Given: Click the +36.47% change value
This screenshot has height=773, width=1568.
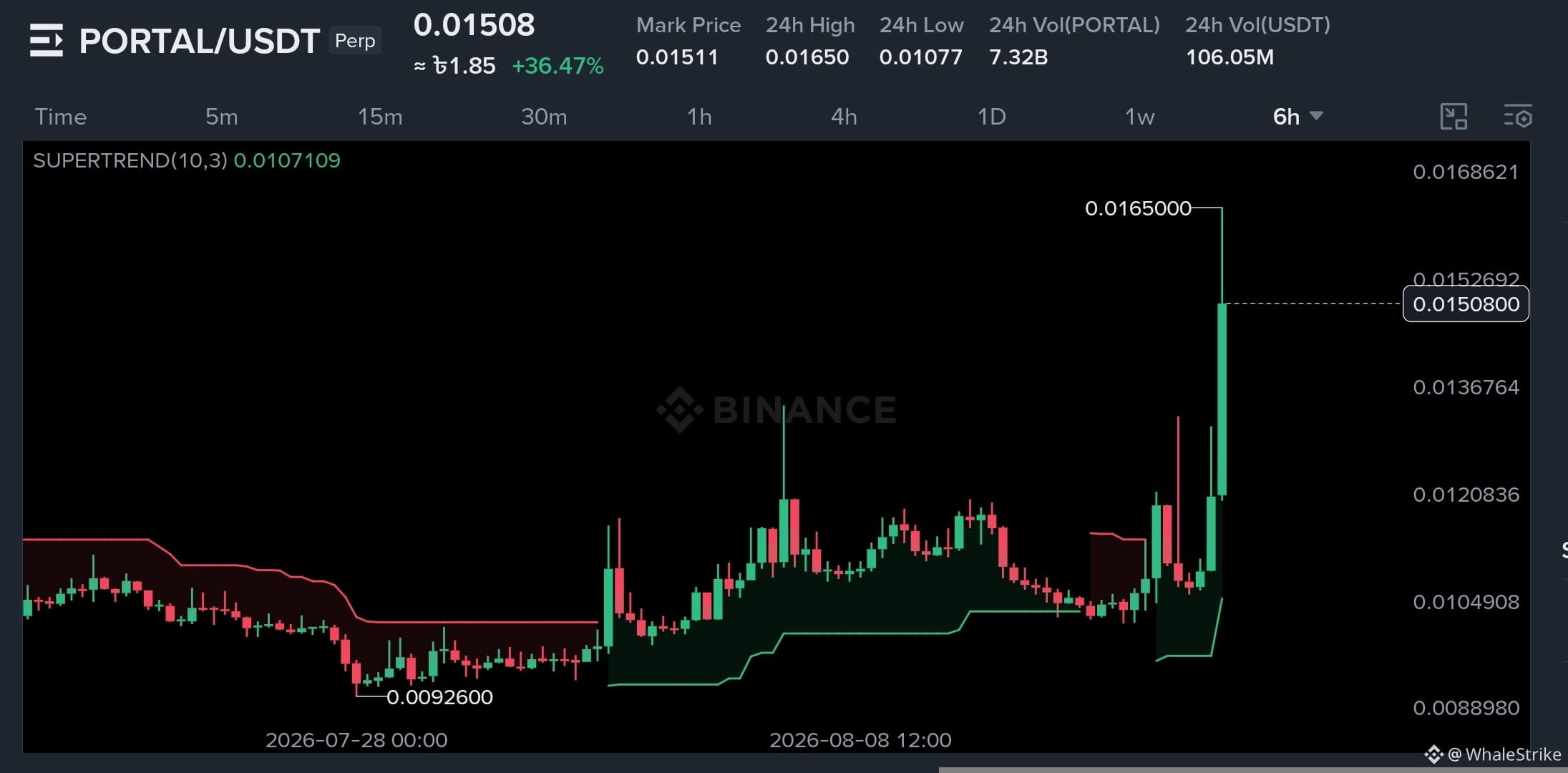Looking at the screenshot, I should [558, 66].
